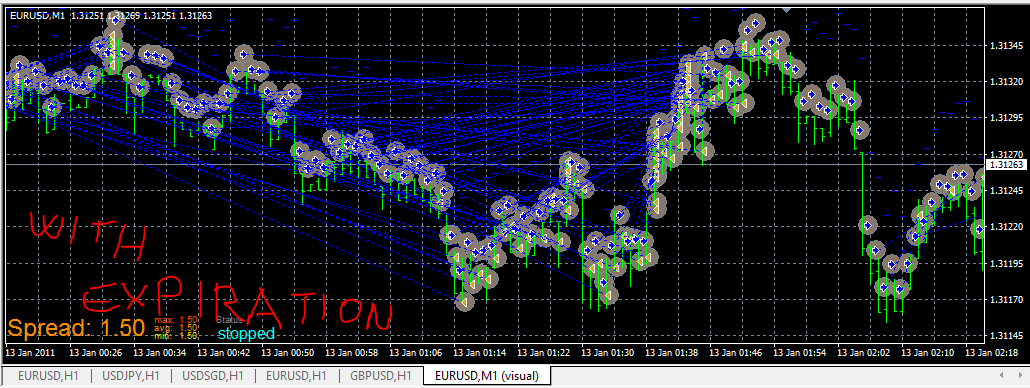Click the highlighted 1.31263 current price label

[1005, 164]
